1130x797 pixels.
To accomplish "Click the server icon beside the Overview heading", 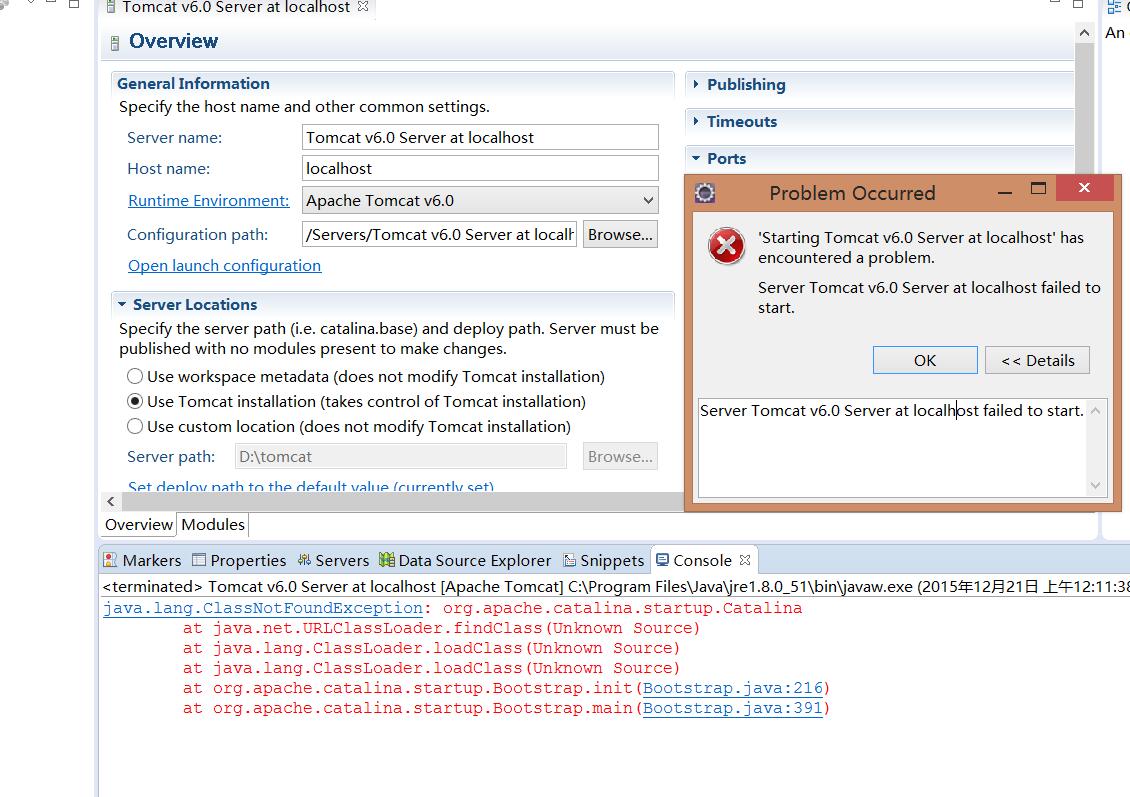I will point(115,43).
